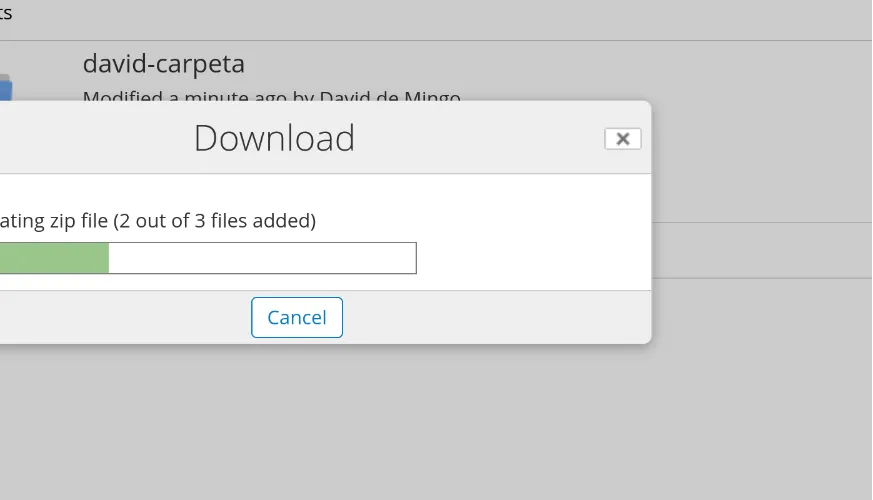
Task: Close the Download dialog with the X
Action: (622, 139)
